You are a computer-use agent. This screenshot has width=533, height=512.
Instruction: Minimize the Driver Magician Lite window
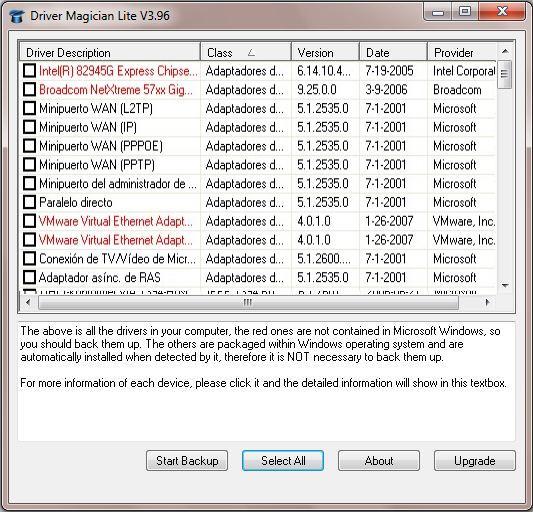[x=438, y=12]
